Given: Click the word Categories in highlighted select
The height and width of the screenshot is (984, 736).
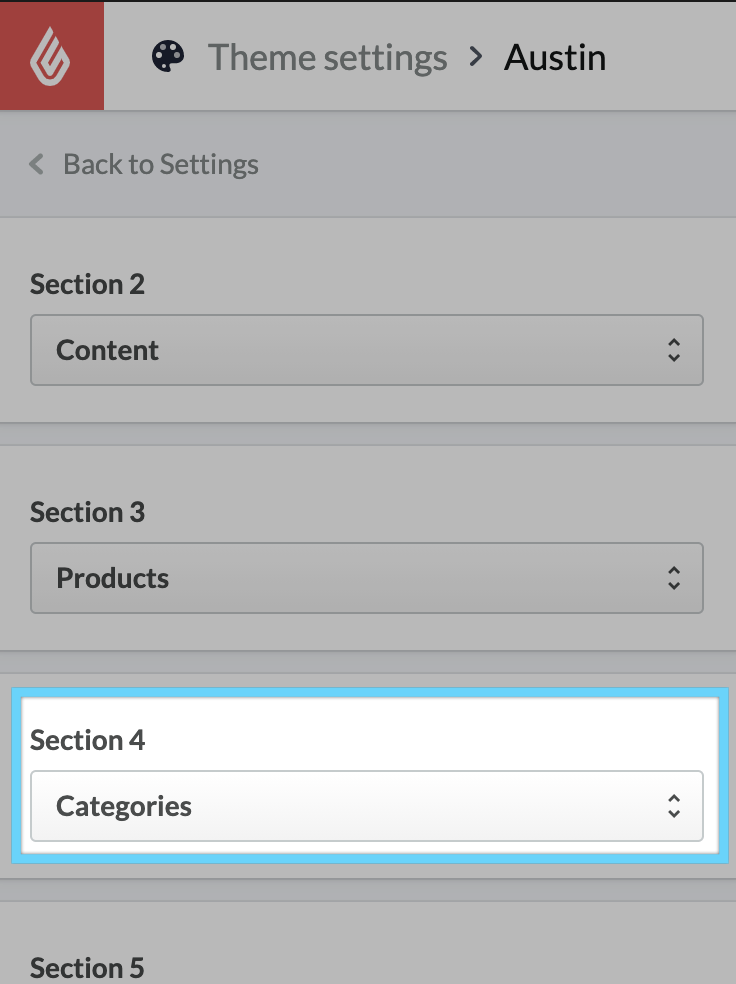Looking at the screenshot, I should point(124,806).
